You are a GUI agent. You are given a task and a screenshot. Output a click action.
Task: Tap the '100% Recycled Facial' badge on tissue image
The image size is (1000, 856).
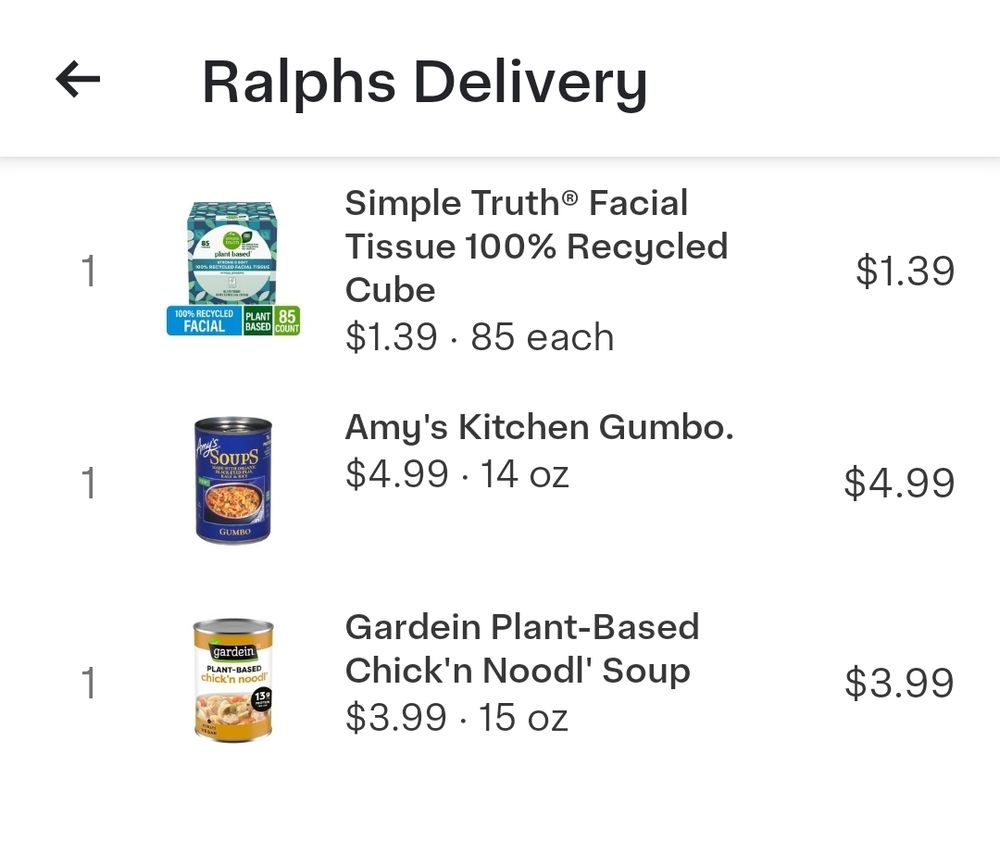(204, 321)
